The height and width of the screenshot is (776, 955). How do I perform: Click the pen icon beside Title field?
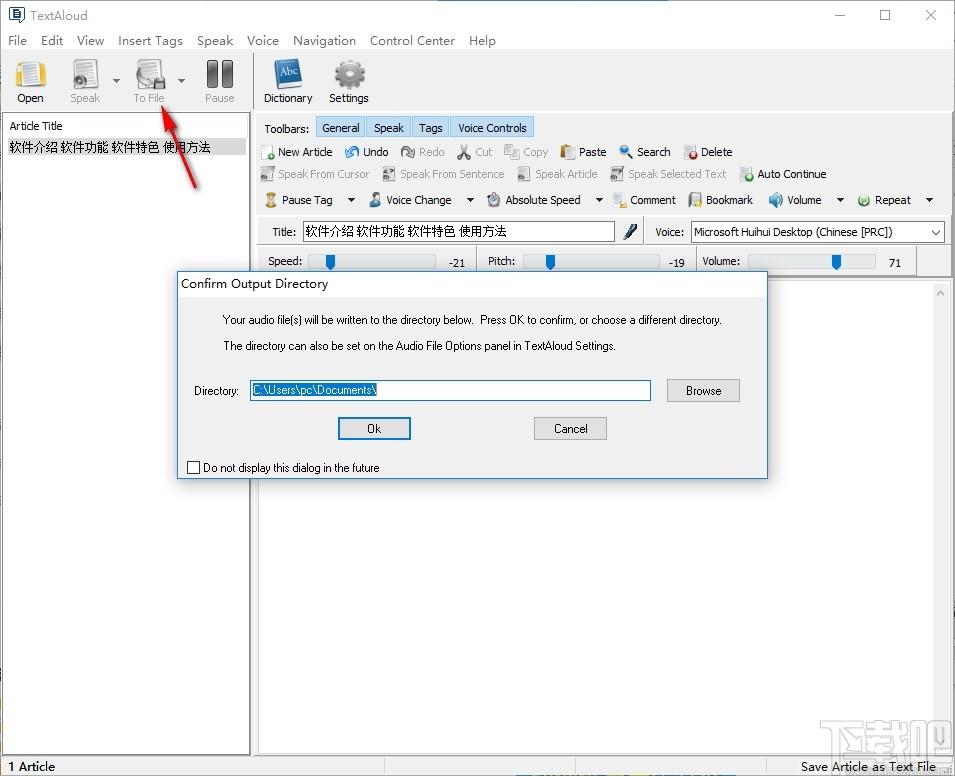[630, 231]
